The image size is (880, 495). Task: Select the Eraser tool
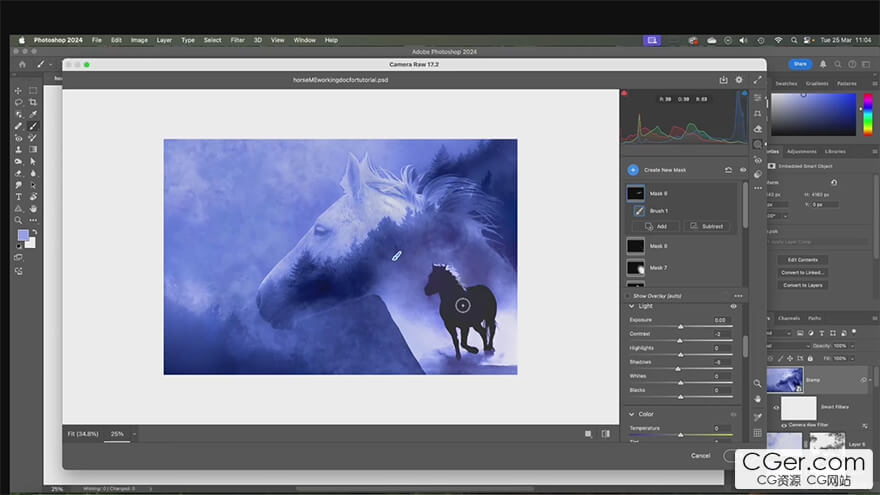(x=18, y=173)
